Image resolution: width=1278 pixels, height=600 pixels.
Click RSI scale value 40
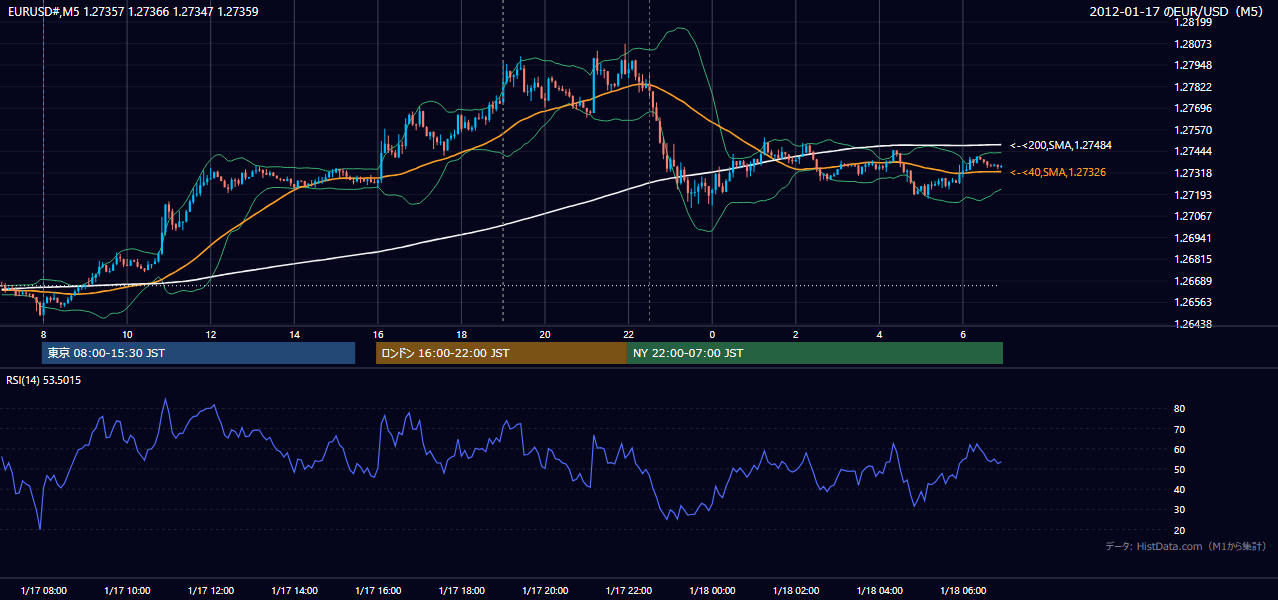(1180, 489)
